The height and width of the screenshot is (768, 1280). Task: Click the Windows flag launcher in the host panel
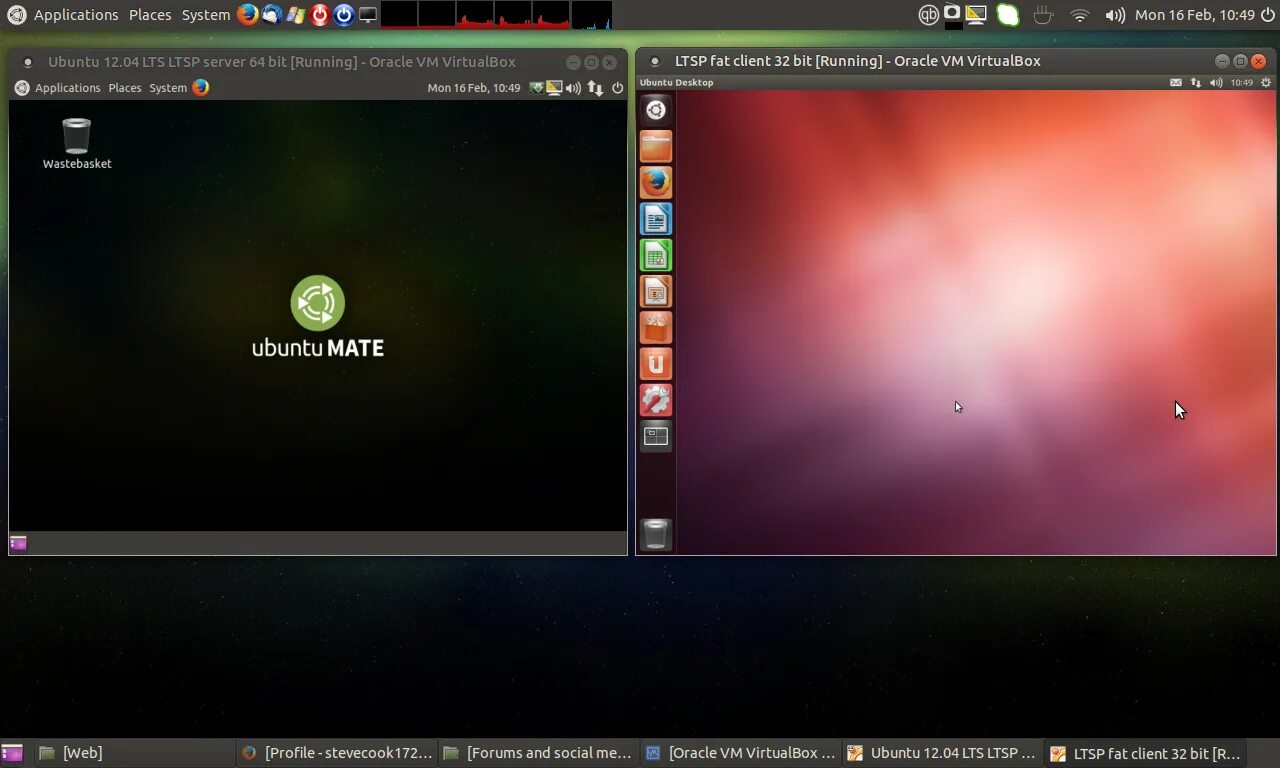click(295, 15)
